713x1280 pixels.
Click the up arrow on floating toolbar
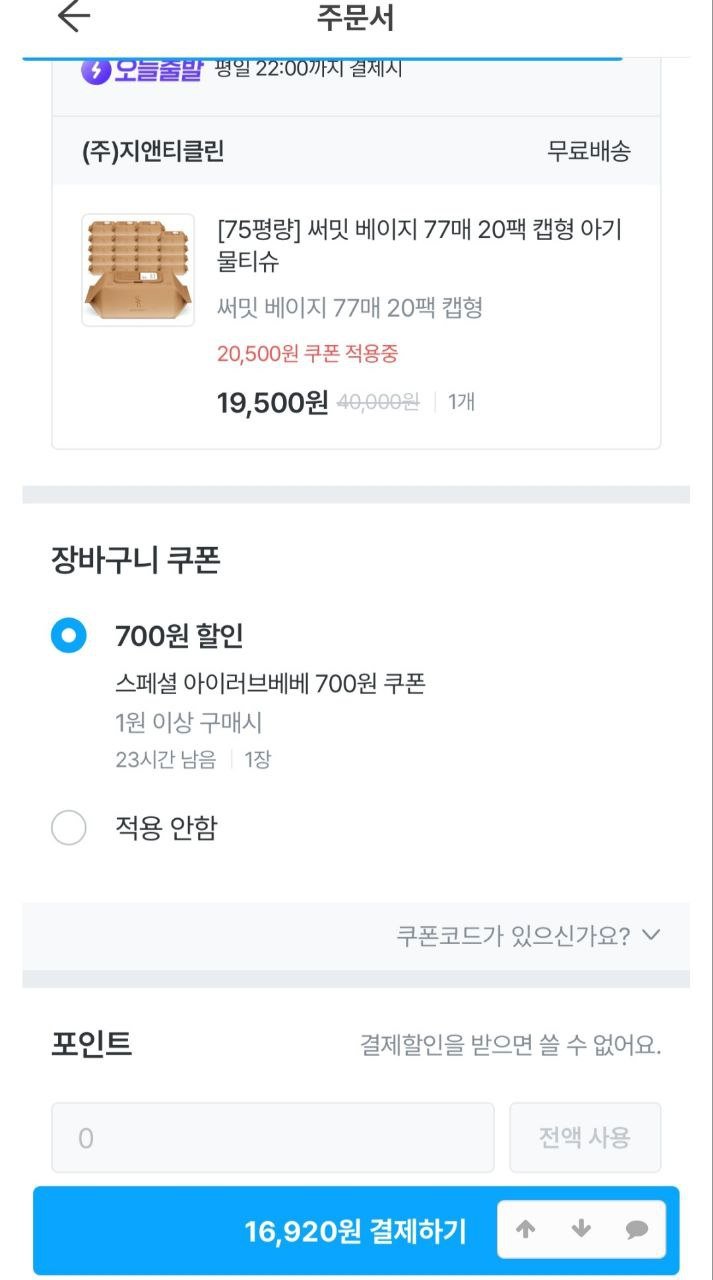(x=526, y=1230)
